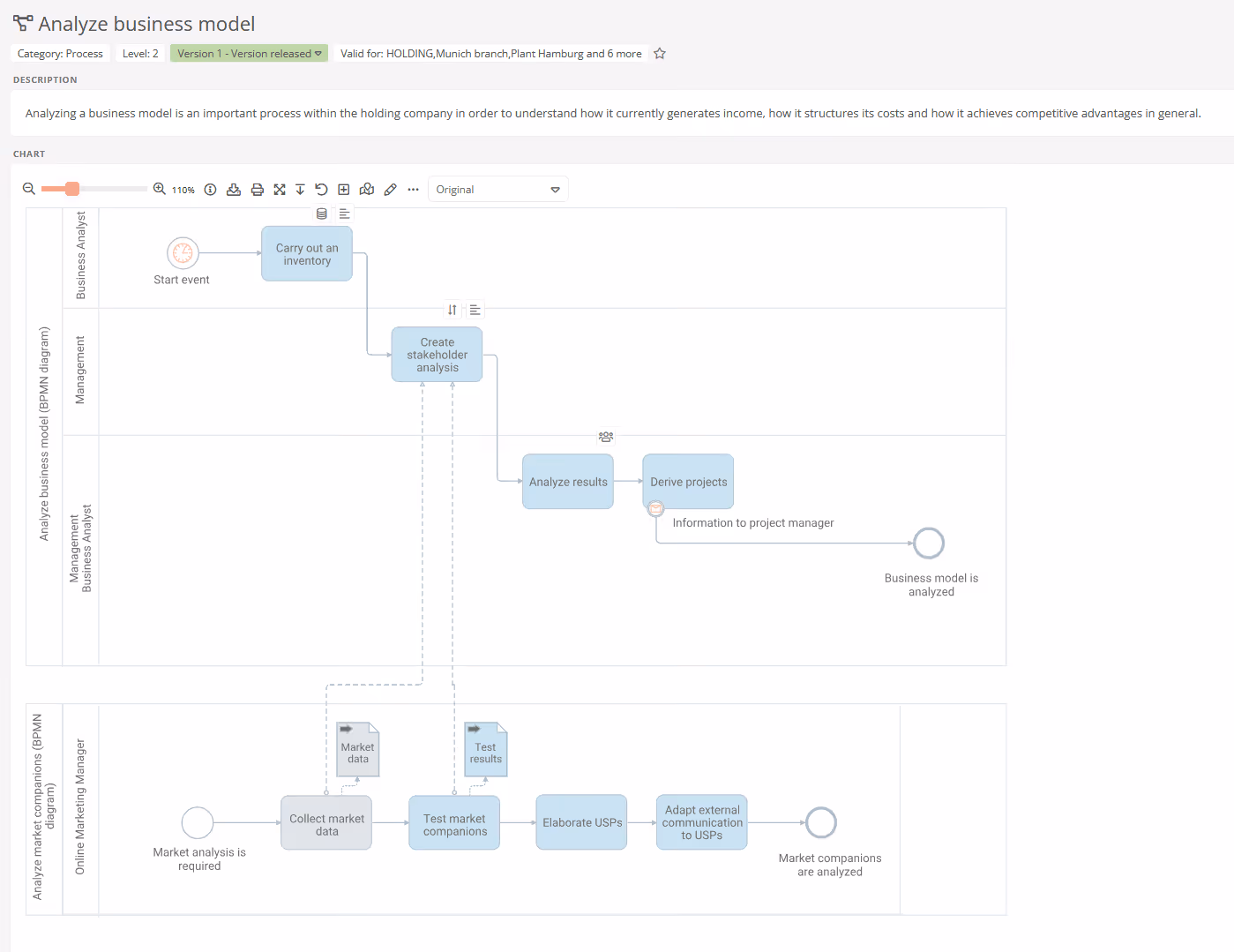Zoom out the chart with the minus magnifier
Image resolution: width=1234 pixels, height=952 pixels.
coord(29,189)
